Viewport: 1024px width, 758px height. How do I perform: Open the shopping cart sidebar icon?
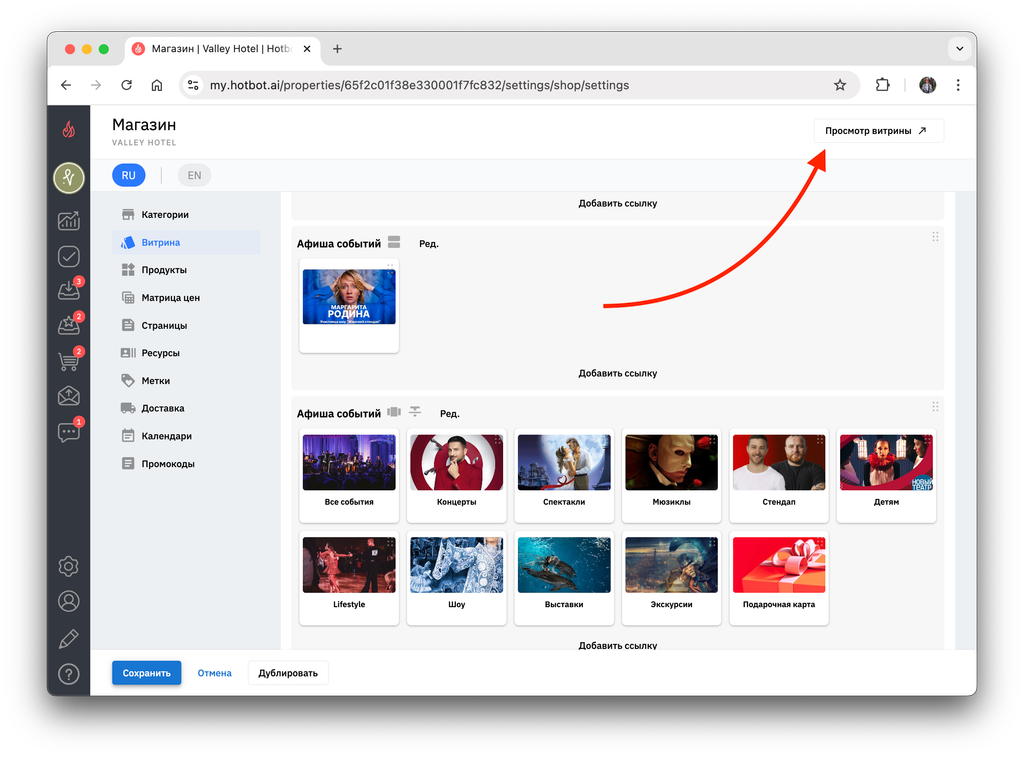(x=69, y=360)
